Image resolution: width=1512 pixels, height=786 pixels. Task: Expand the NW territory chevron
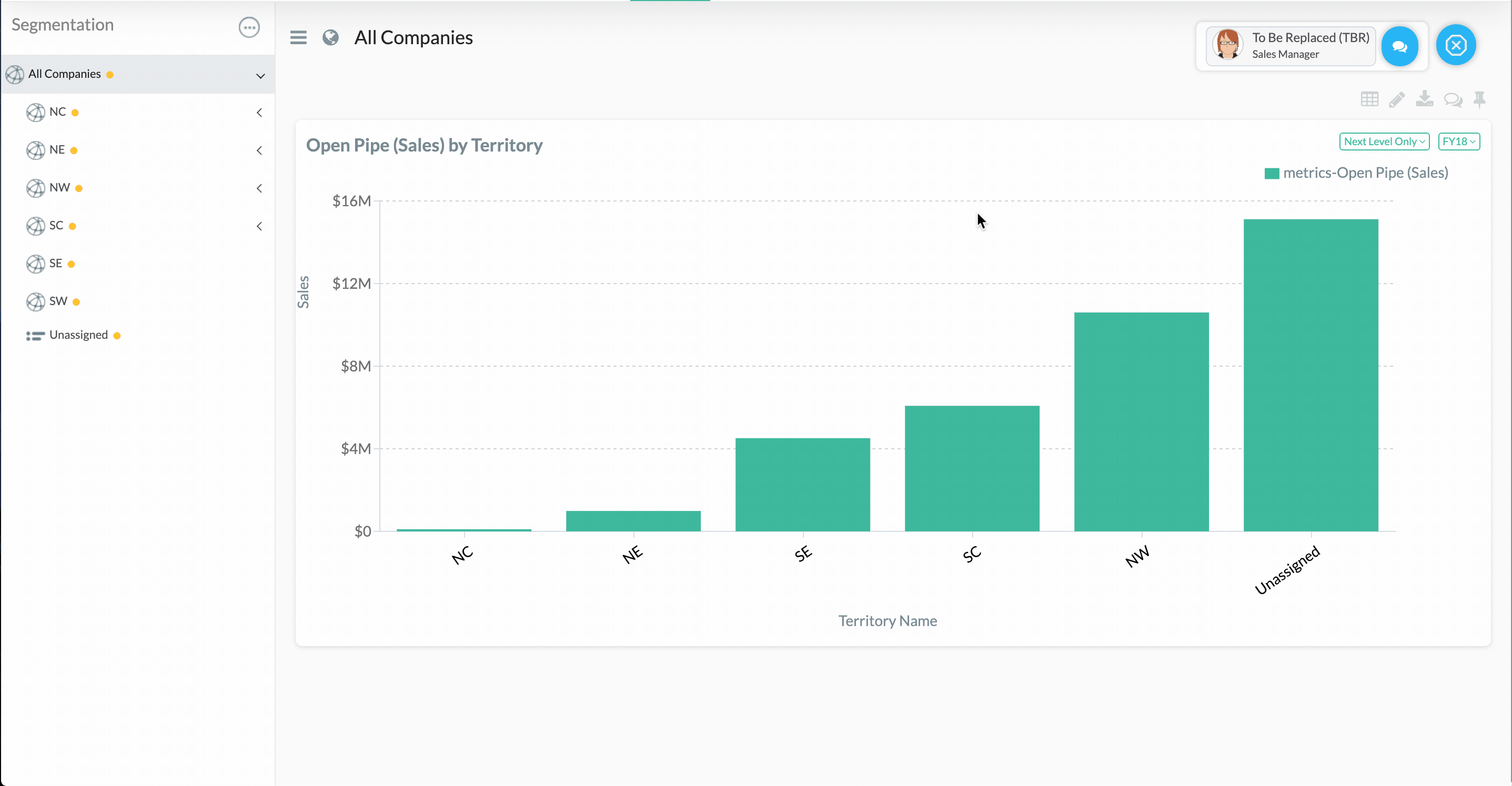pyautogui.click(x=259, y=188)
